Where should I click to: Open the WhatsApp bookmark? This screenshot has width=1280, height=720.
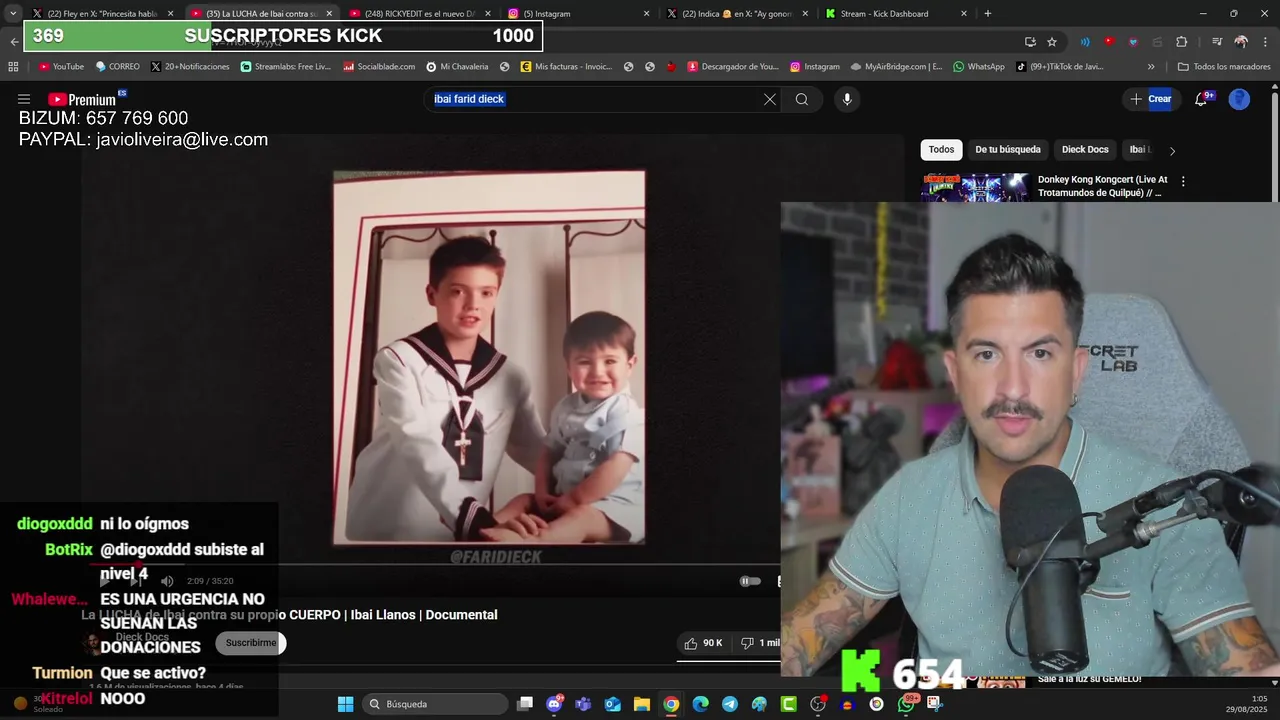979,67
